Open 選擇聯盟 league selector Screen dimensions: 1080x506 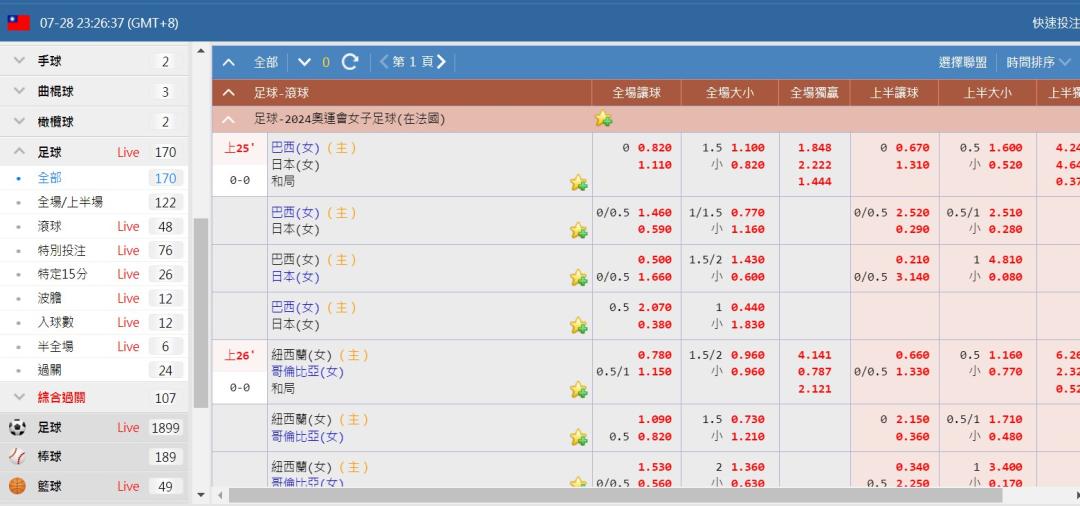[x=963, y=63]
